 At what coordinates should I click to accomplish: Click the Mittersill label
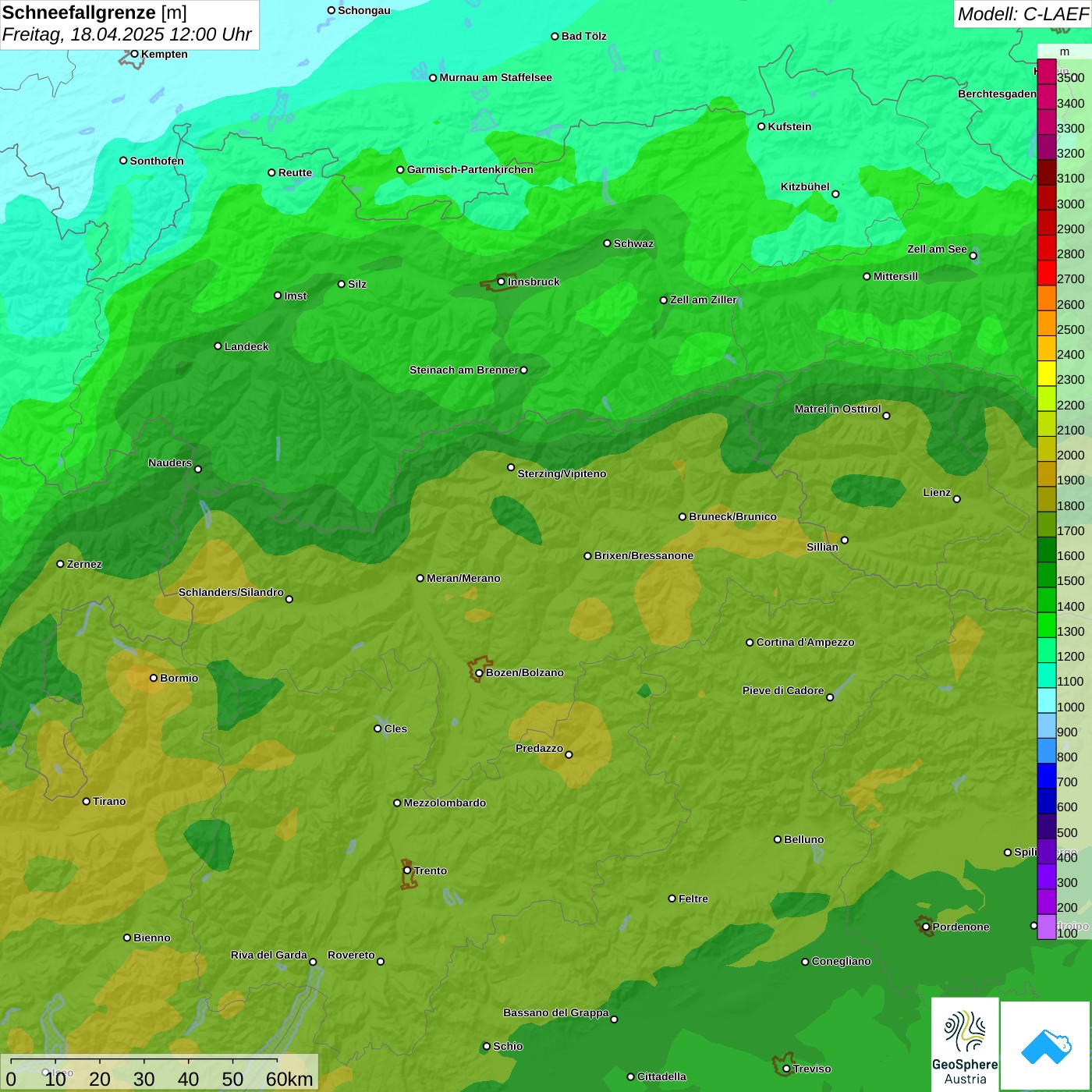896,276
